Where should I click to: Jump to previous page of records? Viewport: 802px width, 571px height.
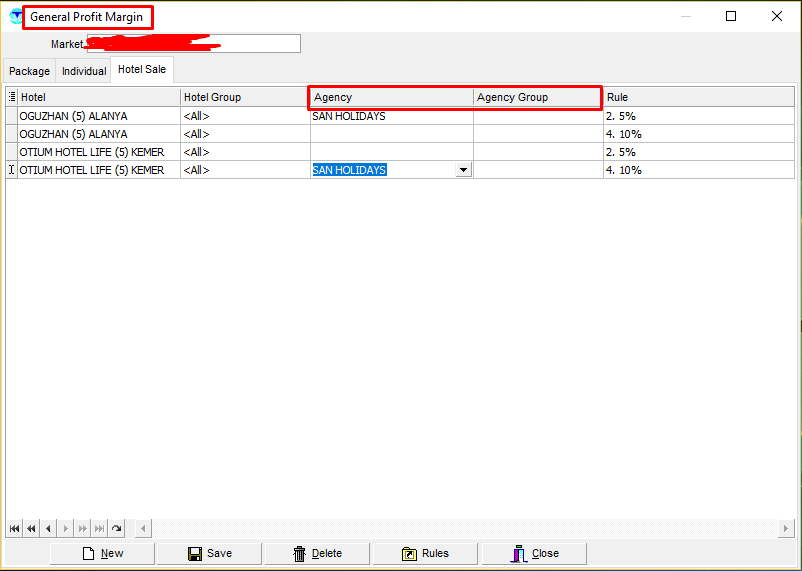click(31, 528)
